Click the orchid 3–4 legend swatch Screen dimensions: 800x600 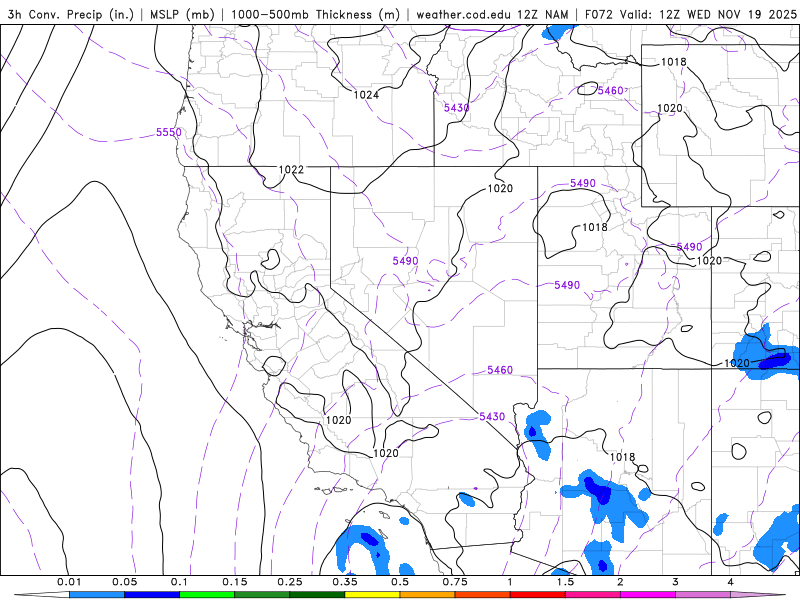pos(703,595)
